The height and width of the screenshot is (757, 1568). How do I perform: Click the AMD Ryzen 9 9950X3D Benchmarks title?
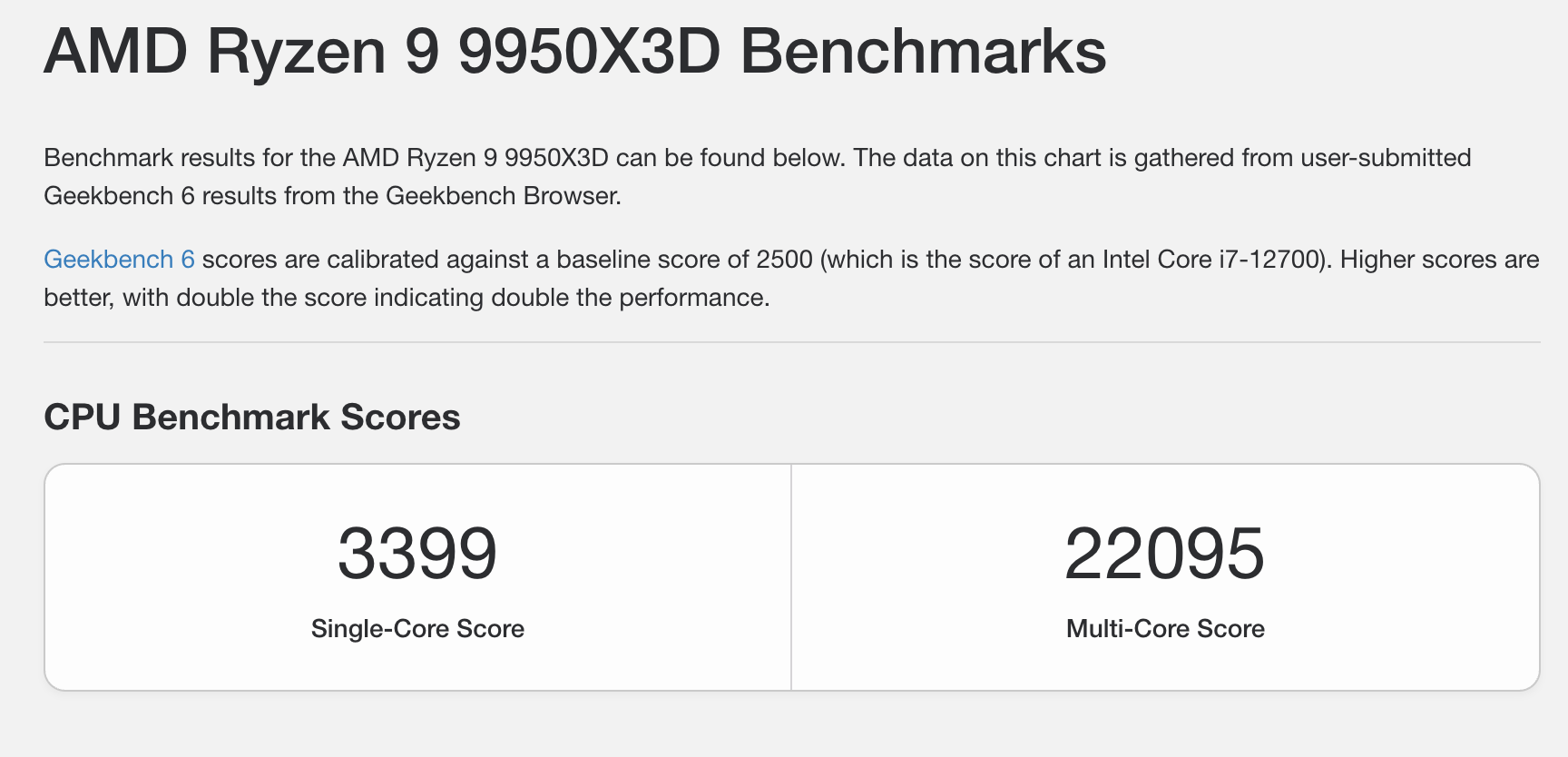point(574,52)
